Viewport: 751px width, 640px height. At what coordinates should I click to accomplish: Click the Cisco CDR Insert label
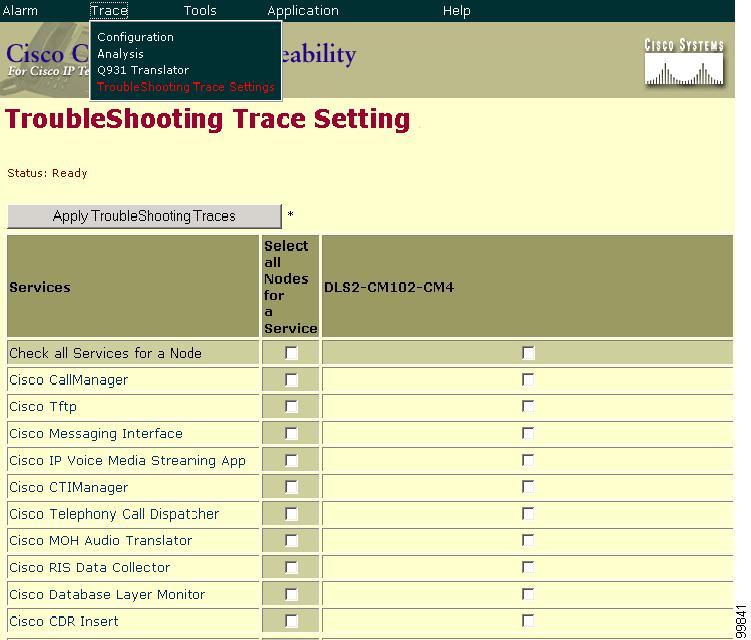point(64,621)
